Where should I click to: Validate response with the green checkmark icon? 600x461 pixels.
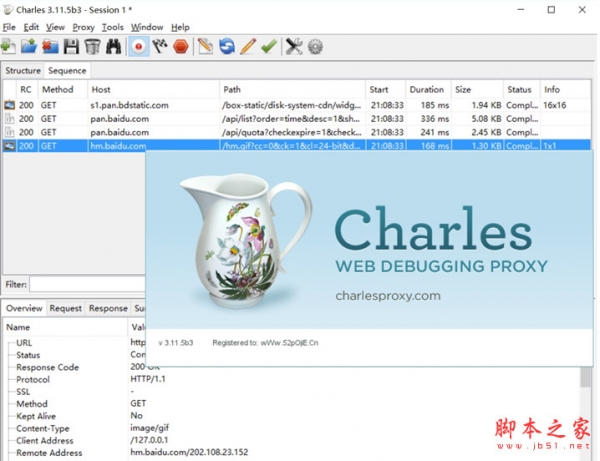(269, 47)
